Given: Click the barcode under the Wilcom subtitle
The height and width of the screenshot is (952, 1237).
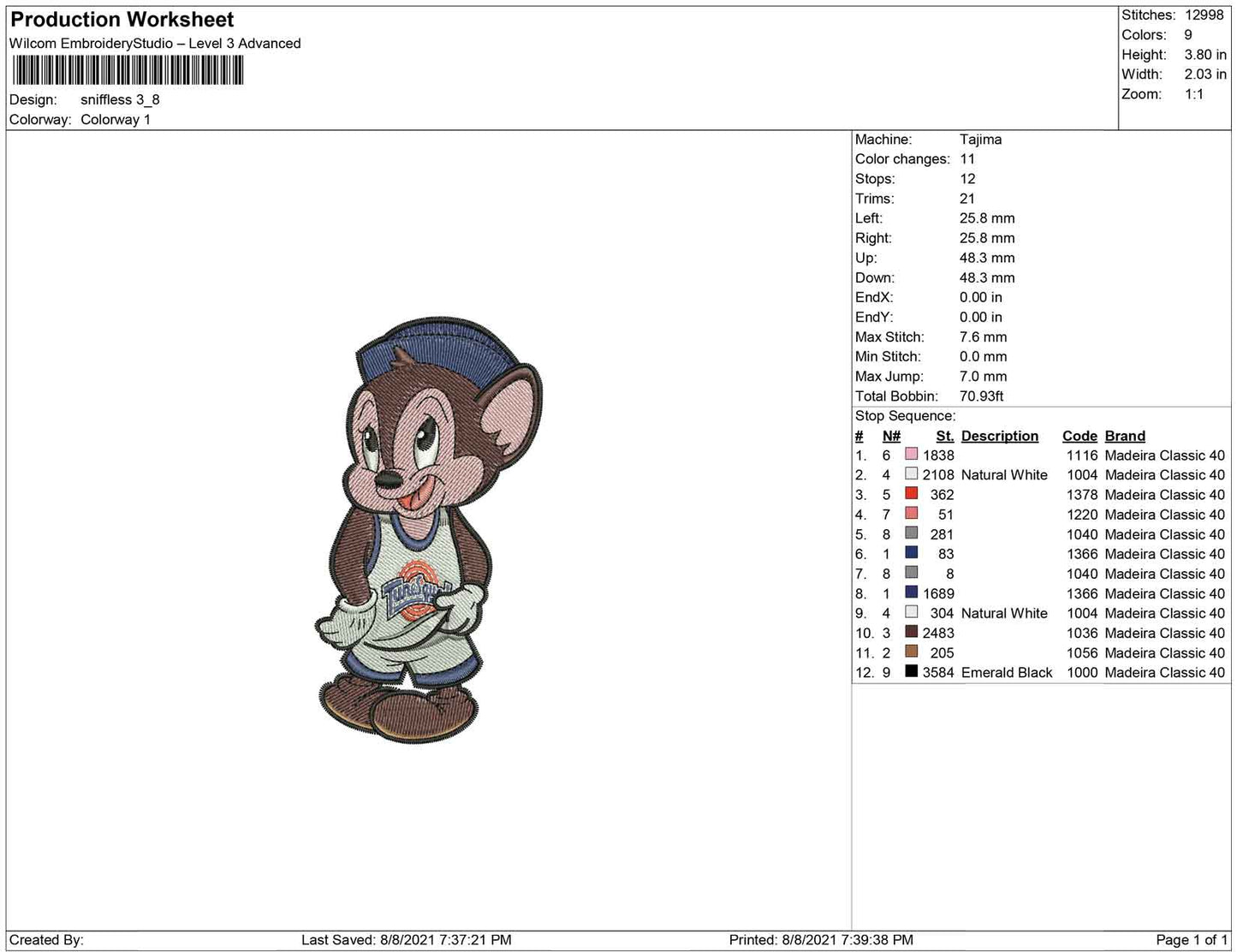Looking at the screenshot, I should 128,70.
